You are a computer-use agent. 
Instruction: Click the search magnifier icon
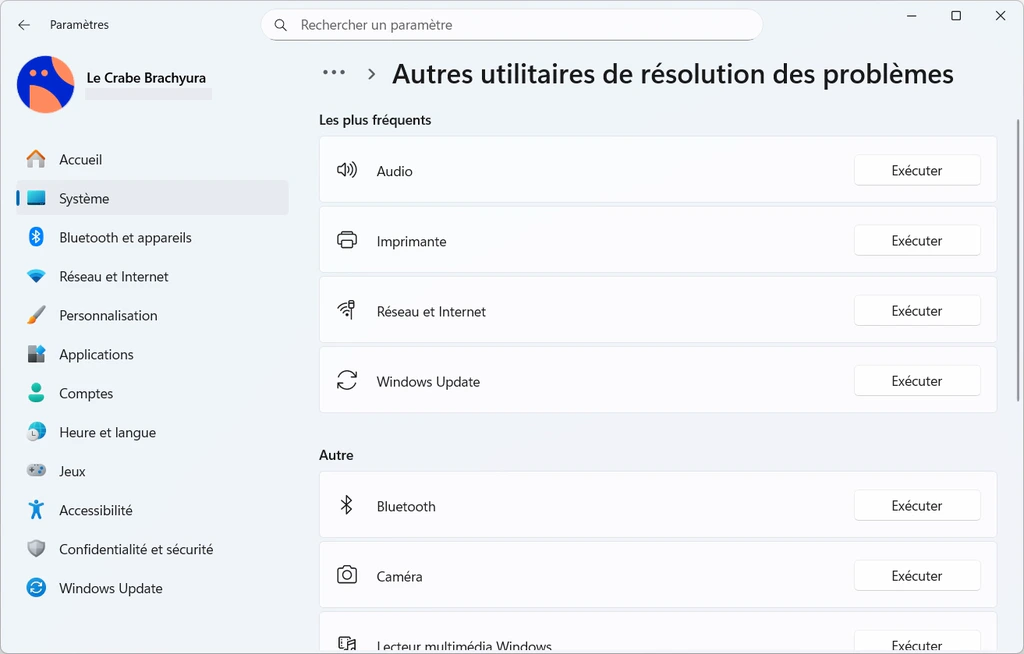pyautogui.click(x=281, y=25)
